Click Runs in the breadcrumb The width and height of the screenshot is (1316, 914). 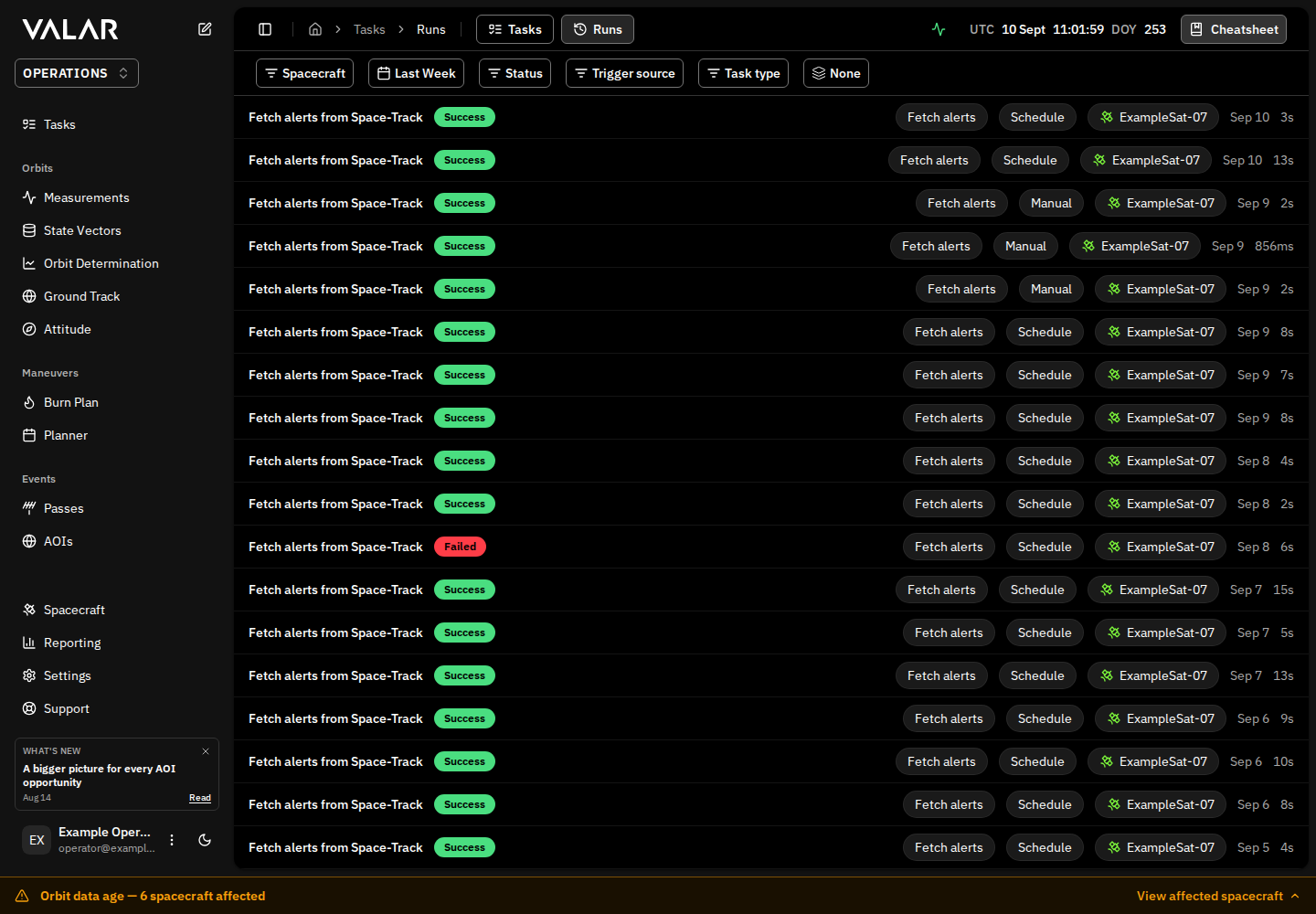[x=431, y=29]
